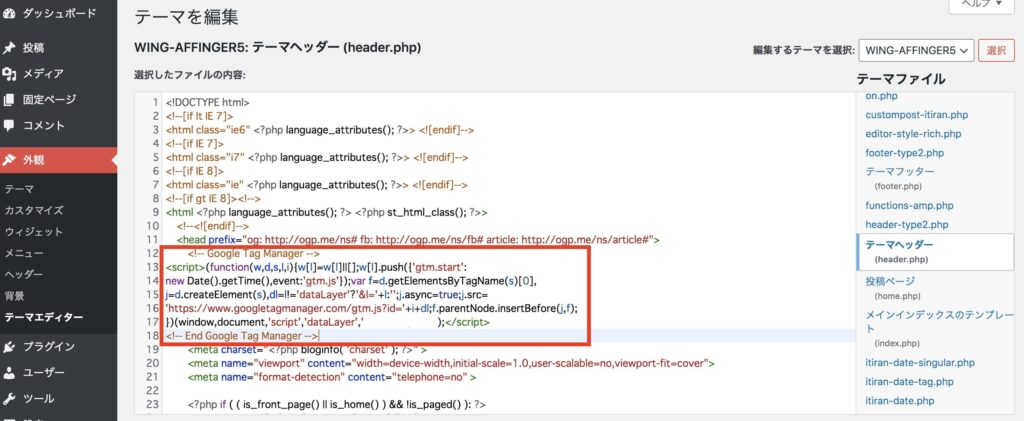This screenshot has width=1024, height=421.
Task: Go to テーマ submenu
Action: (x=19, y=189)
